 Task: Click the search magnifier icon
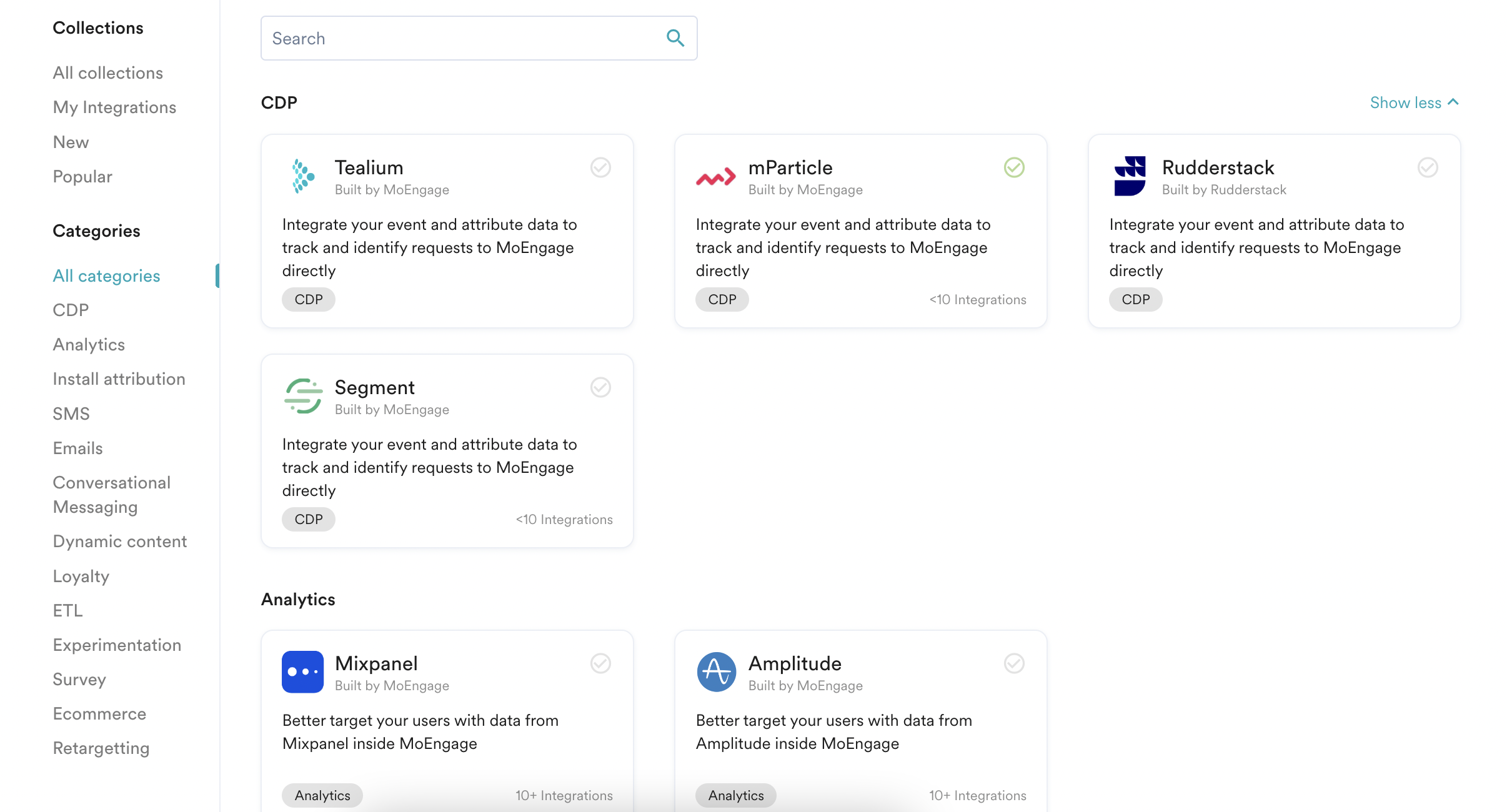(675, 38)
